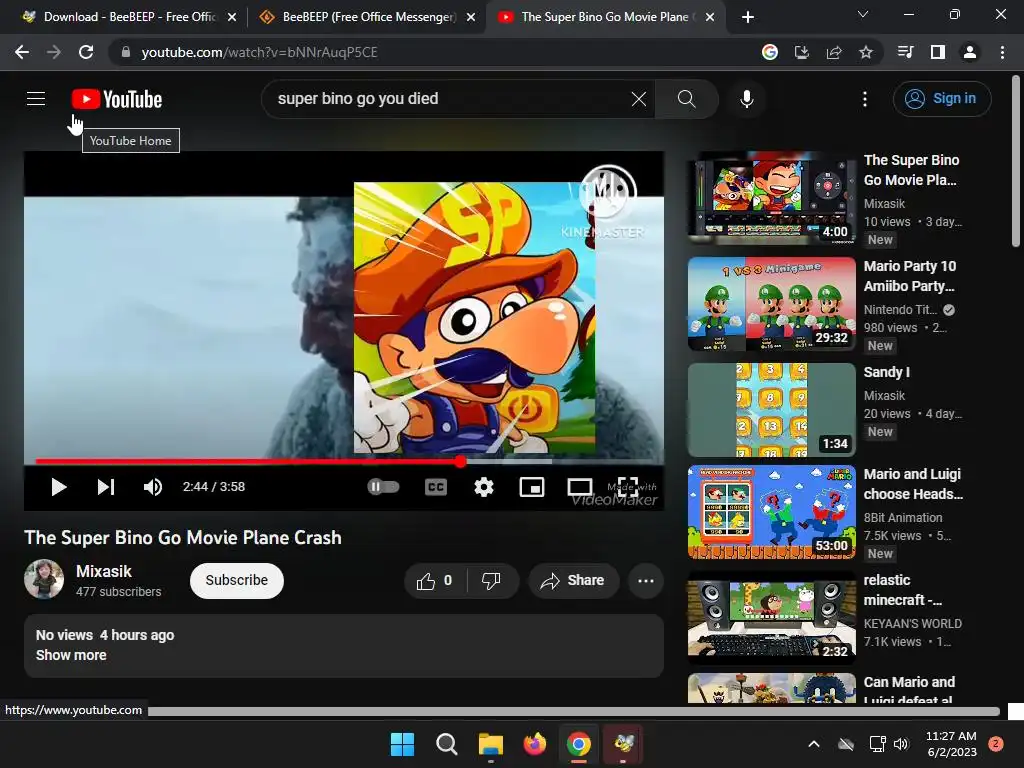Open Chrome three-dot menu

1002,52
